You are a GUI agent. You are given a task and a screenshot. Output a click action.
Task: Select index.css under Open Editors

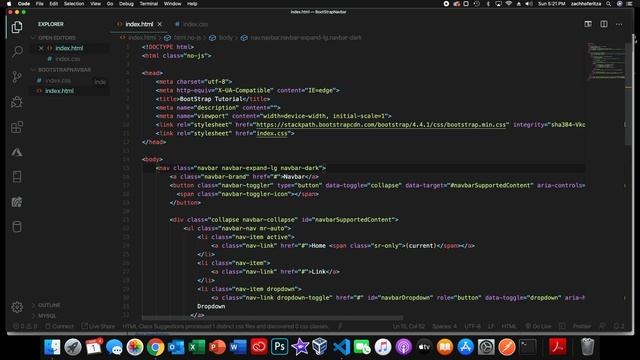coord(67,59)
